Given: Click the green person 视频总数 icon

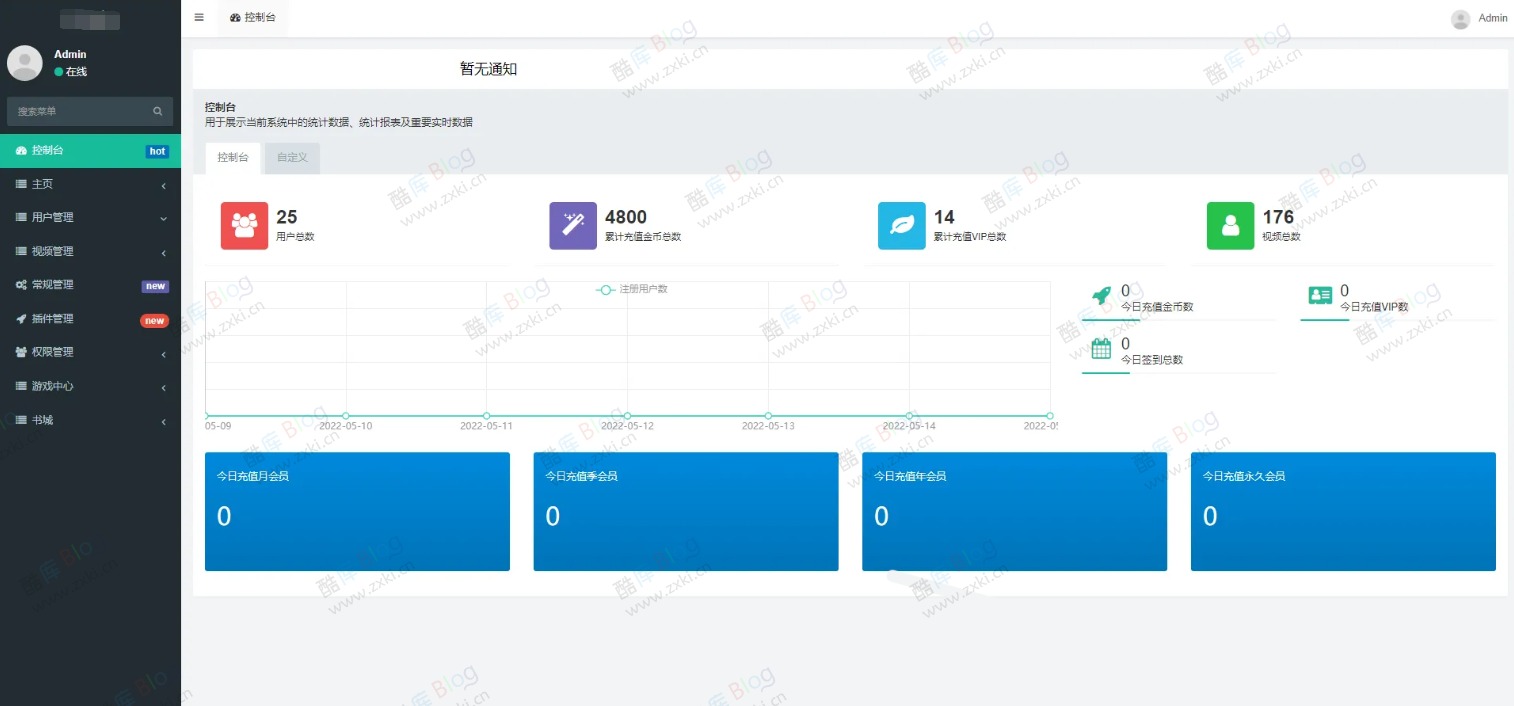Looking at the screenshot, I should (1229, 225).
